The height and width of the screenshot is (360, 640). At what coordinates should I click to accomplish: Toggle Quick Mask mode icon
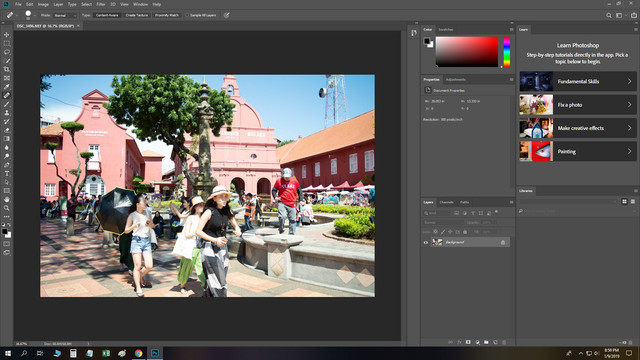coord(7,244)
